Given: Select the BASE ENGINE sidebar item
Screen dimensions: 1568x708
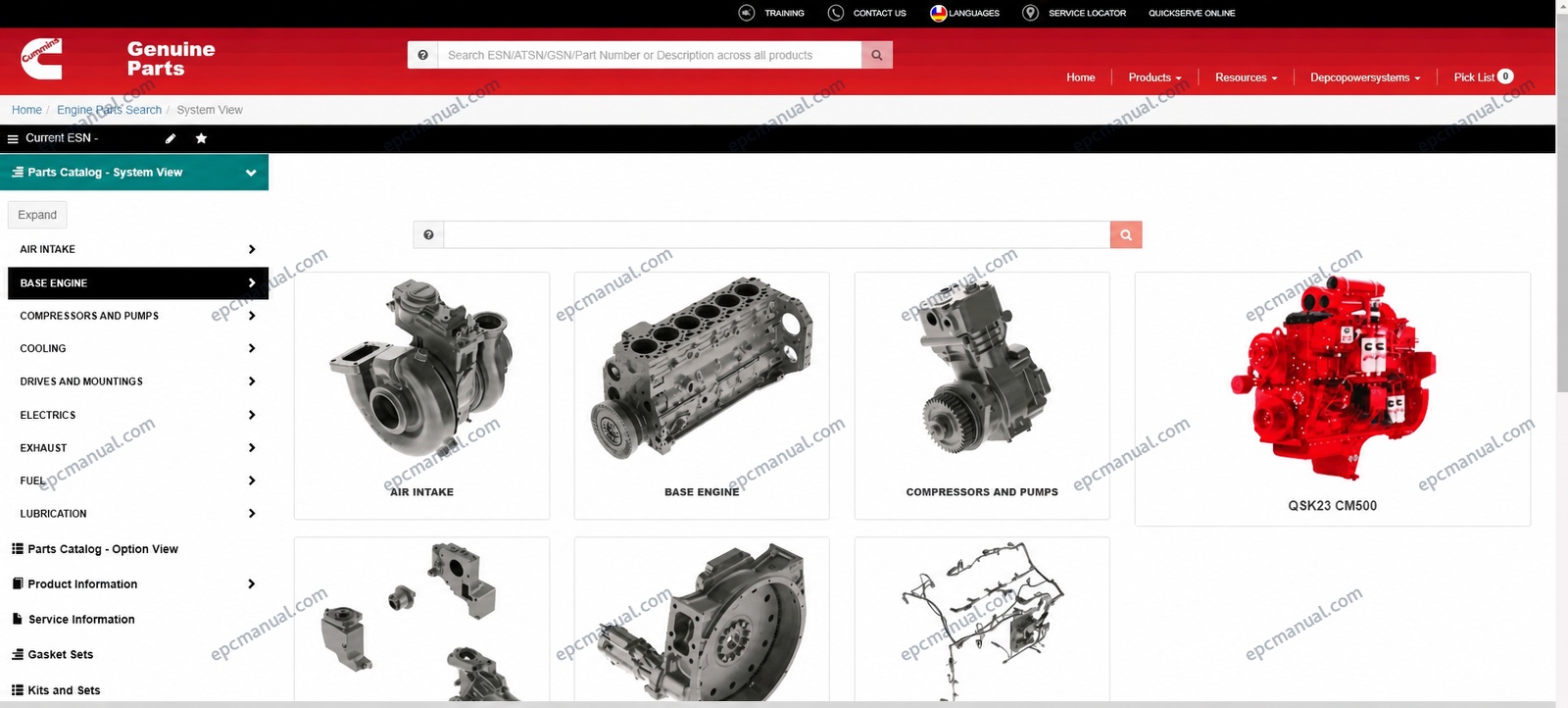Looking at the screenshot, I should tap(137, 282).
